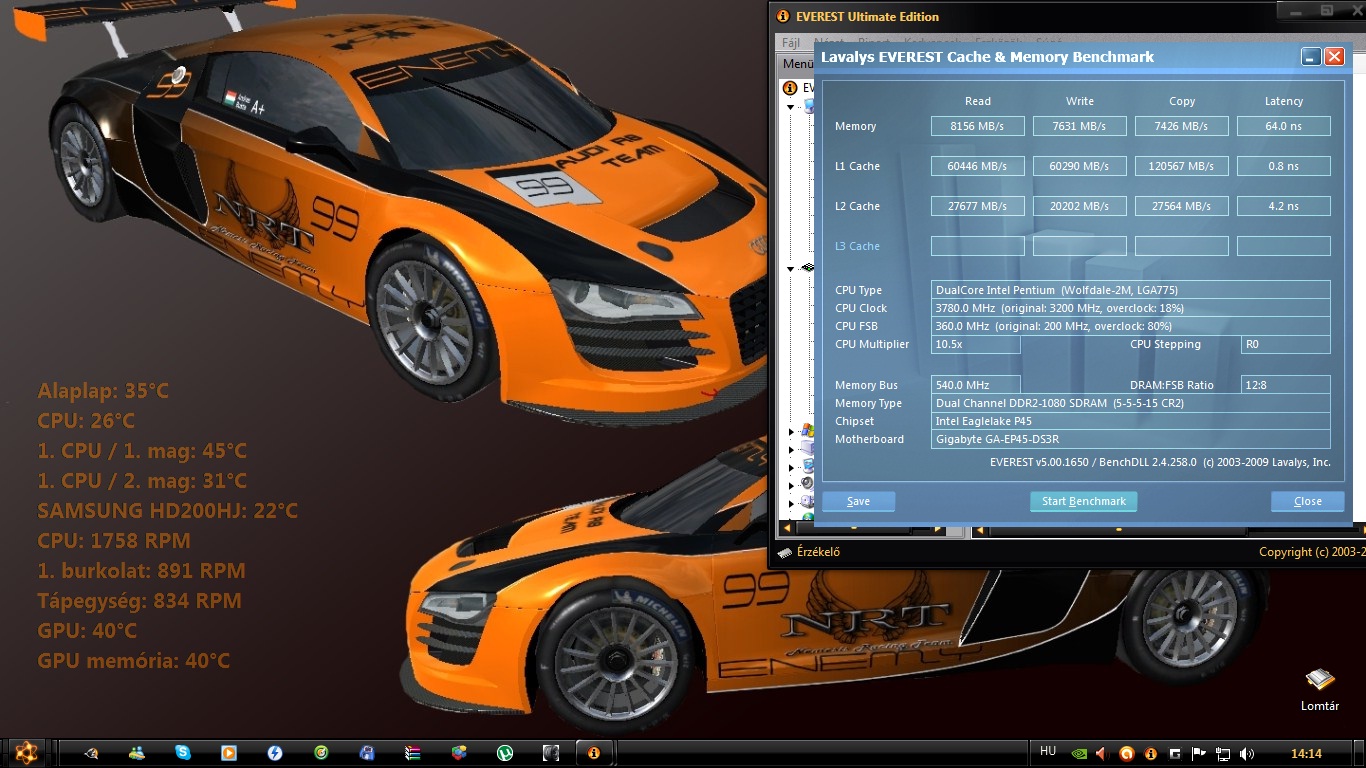Click the Save button
This screenshot has height=768, width=1366.
(858, 501)
